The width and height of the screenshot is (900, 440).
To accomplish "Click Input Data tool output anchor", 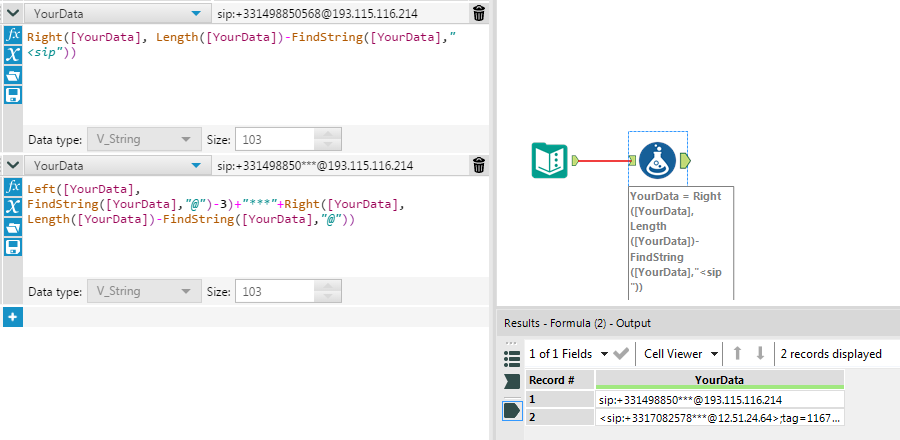I will coord(575,161).
